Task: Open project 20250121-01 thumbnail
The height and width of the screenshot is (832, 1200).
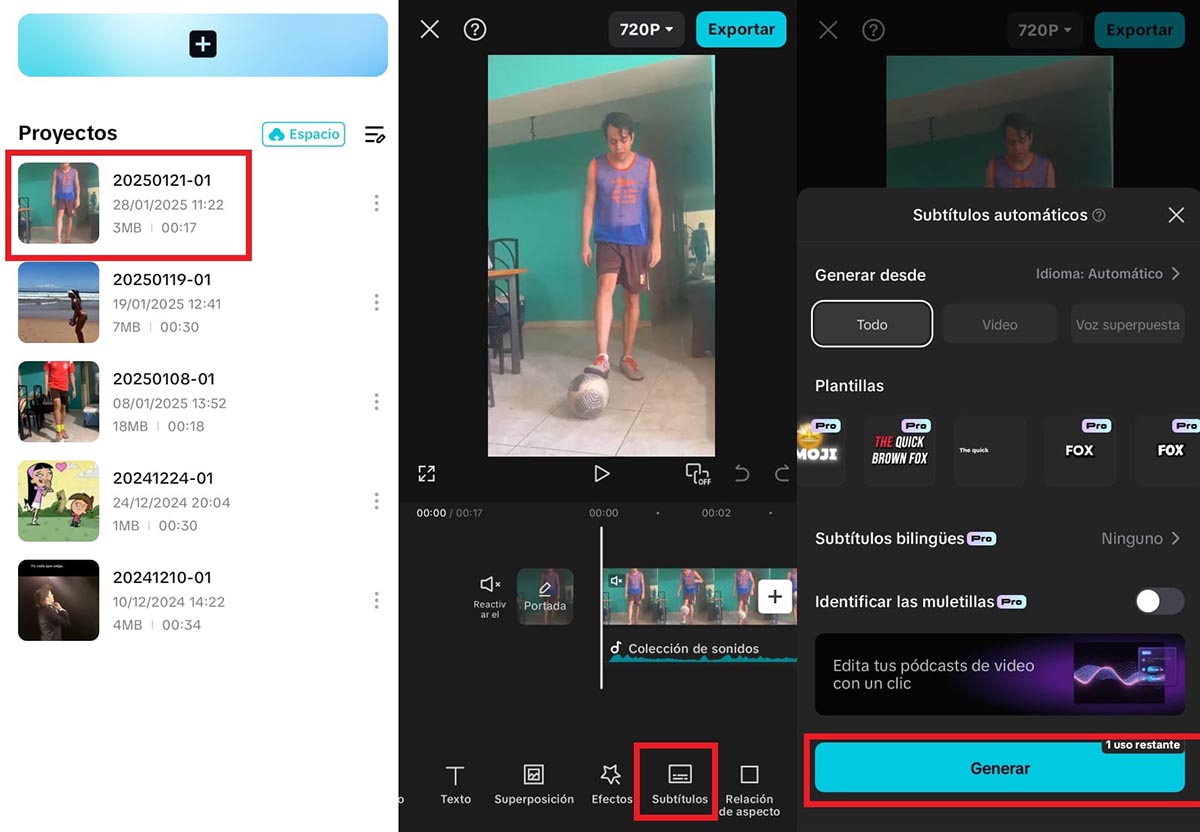Action: [59, 203]
